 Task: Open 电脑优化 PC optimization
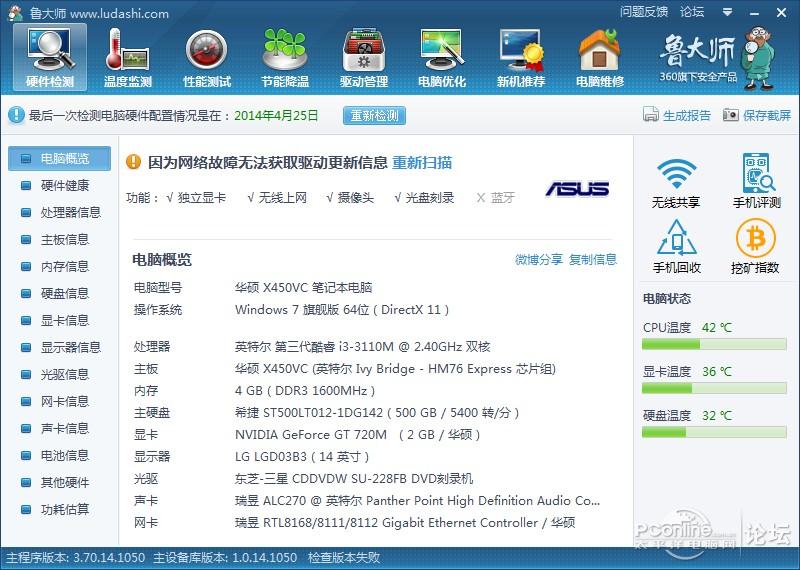pyautogui.click(x=442, y=57)
